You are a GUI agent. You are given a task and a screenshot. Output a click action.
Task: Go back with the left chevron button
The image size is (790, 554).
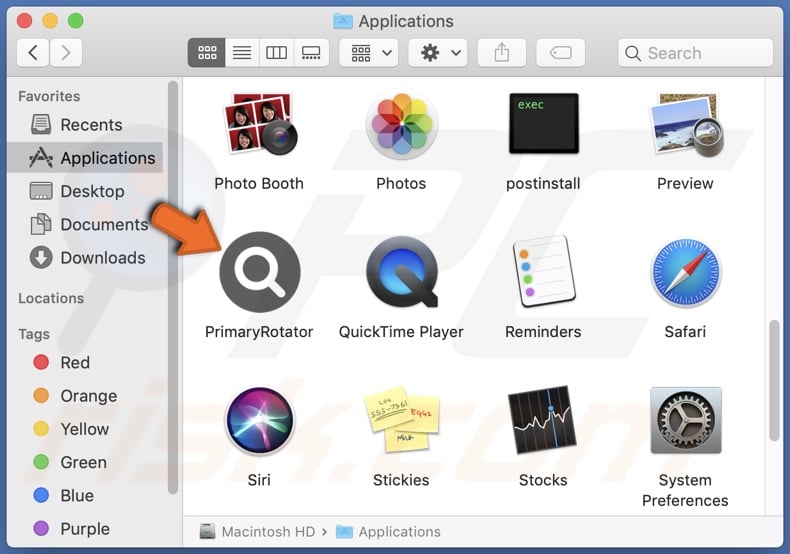click(x=33, y=52)
